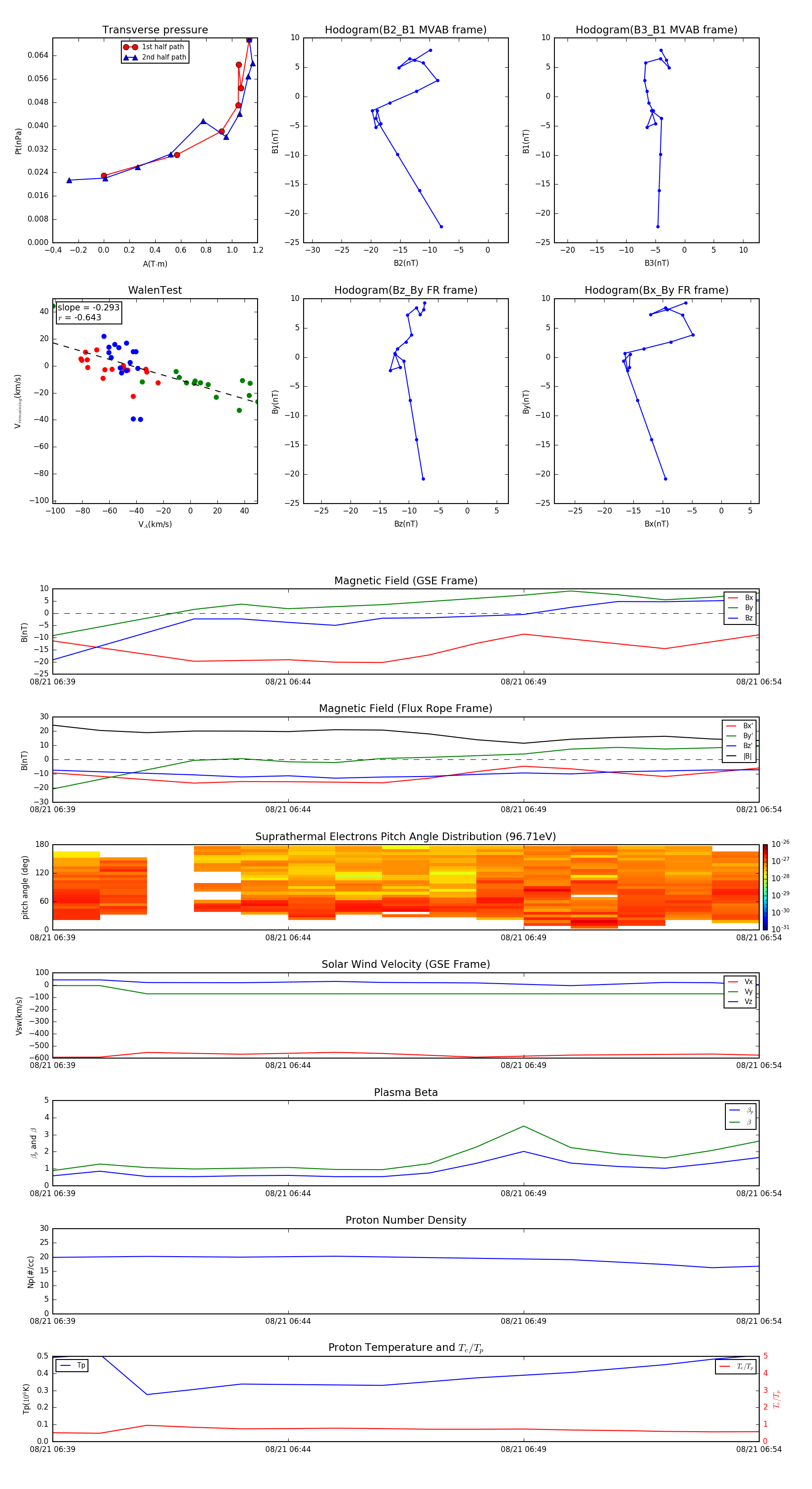The width and height of the screenshot is (812, 1489).
Task: Select Bx' legend entry in Flux Rope panel
Action: tap(739, 726)
